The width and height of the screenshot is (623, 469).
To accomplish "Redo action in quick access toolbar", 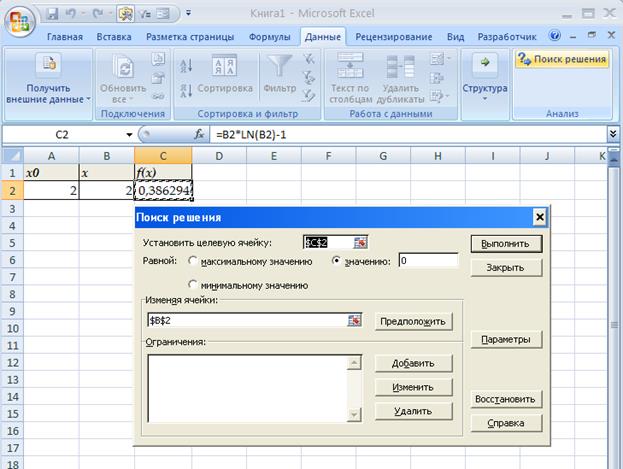I will (98, 14).
